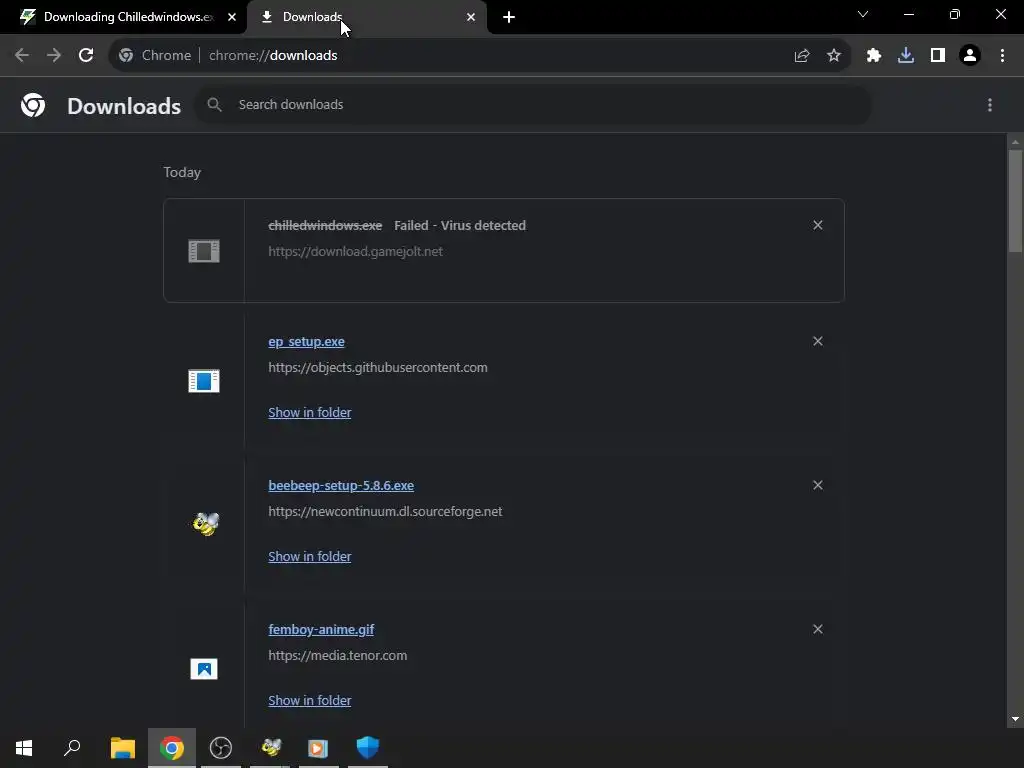The width and height of the screenshot is (1024, 768).
Task: Click the Chrome taskbar icon
Action: tap(172, 748)
